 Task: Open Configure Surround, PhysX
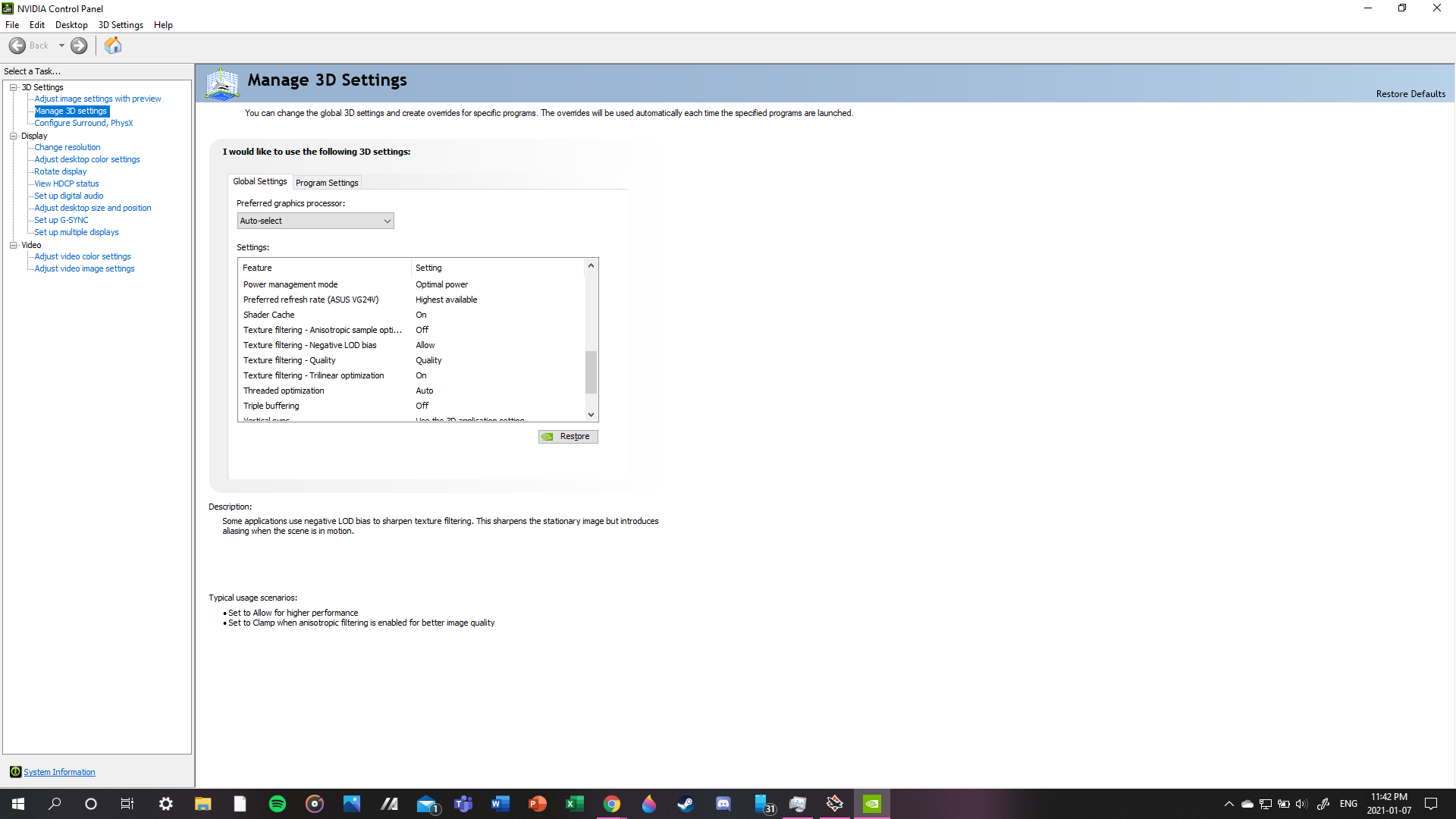[x=83, y=123]
